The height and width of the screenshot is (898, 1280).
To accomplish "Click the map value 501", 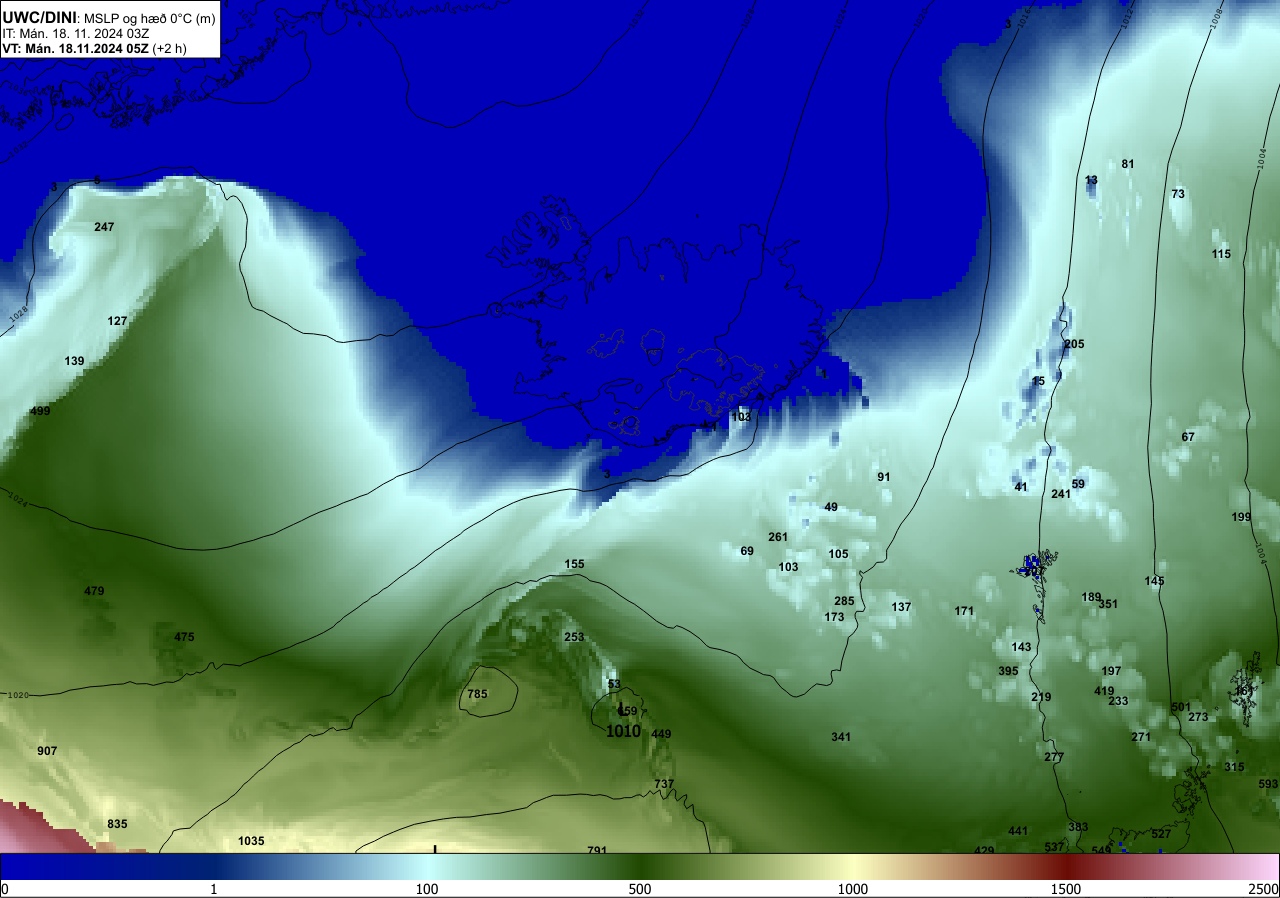I will click(x=1181, y=707).
